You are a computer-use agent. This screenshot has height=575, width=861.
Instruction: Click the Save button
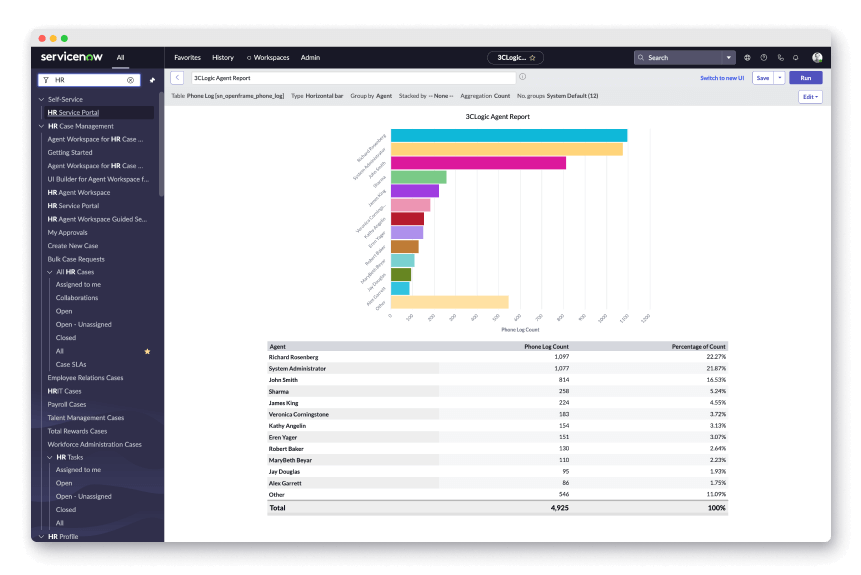tap(763, 78)
